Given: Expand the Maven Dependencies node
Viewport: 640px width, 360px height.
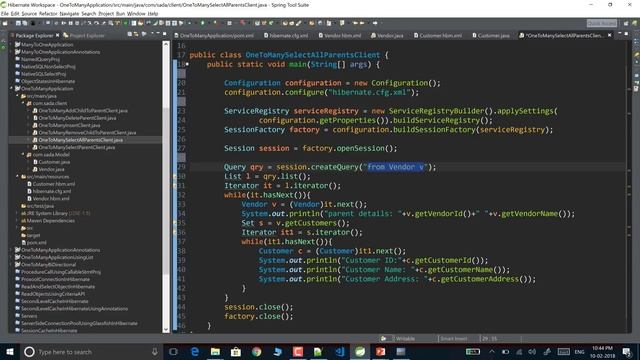Looking at the screenshot, I should 17,220.
